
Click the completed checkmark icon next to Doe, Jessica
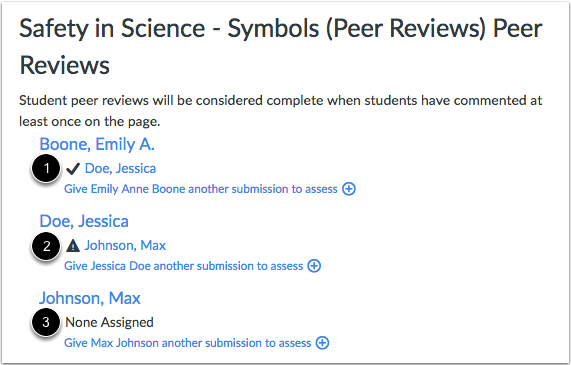point(73,169)
